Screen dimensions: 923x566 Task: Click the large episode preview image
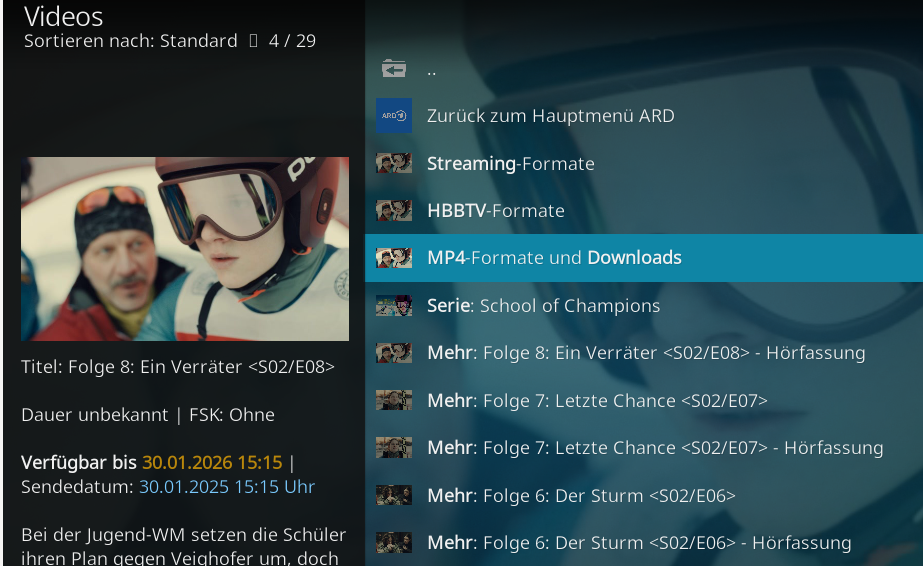click(185, 248)
